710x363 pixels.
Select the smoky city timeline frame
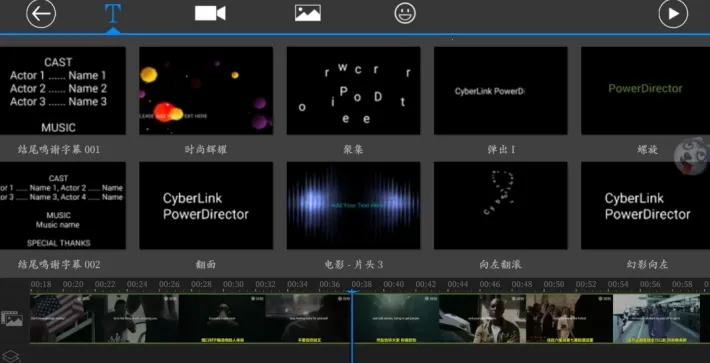pos(309,318)
